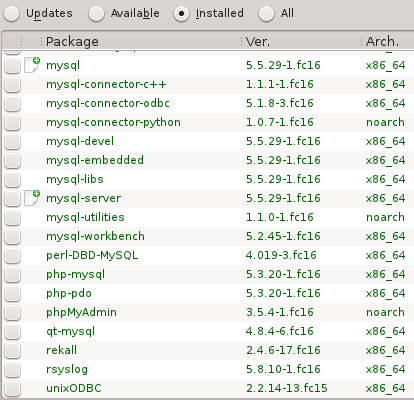
Task: Select the php-pdo package name
Action: pyautogui.click(x=69, y=293)
